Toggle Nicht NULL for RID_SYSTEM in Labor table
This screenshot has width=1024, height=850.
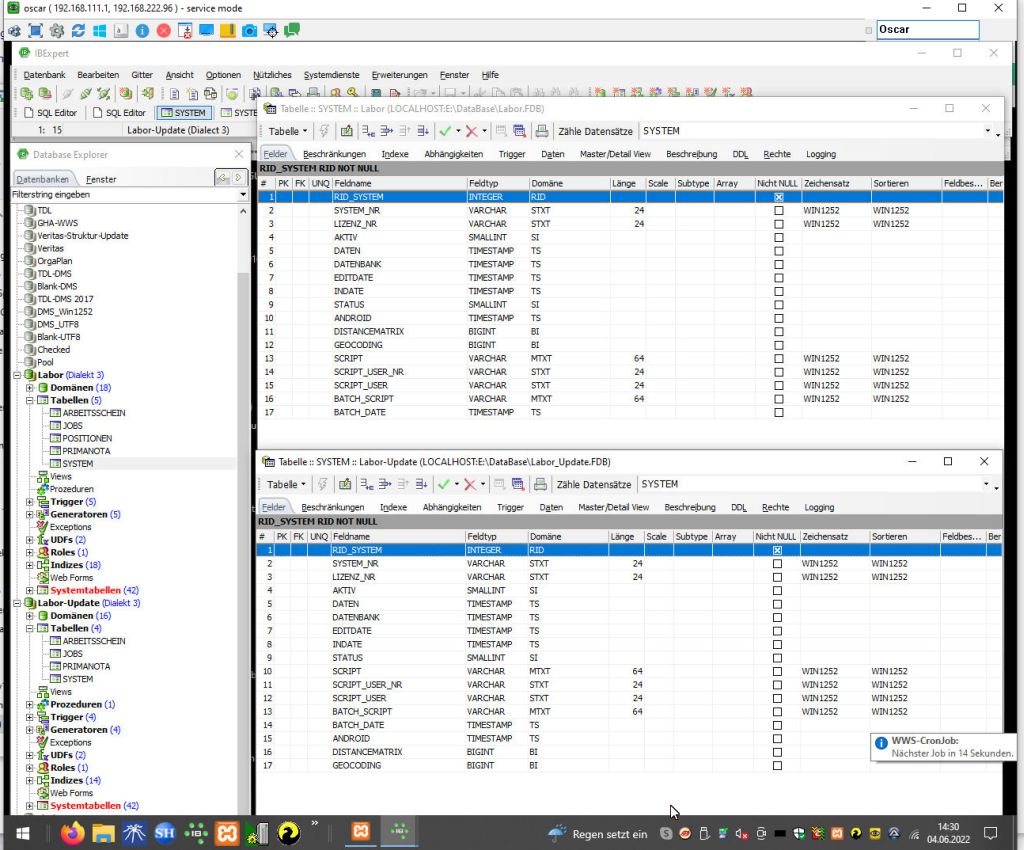(x=778, y=197)
